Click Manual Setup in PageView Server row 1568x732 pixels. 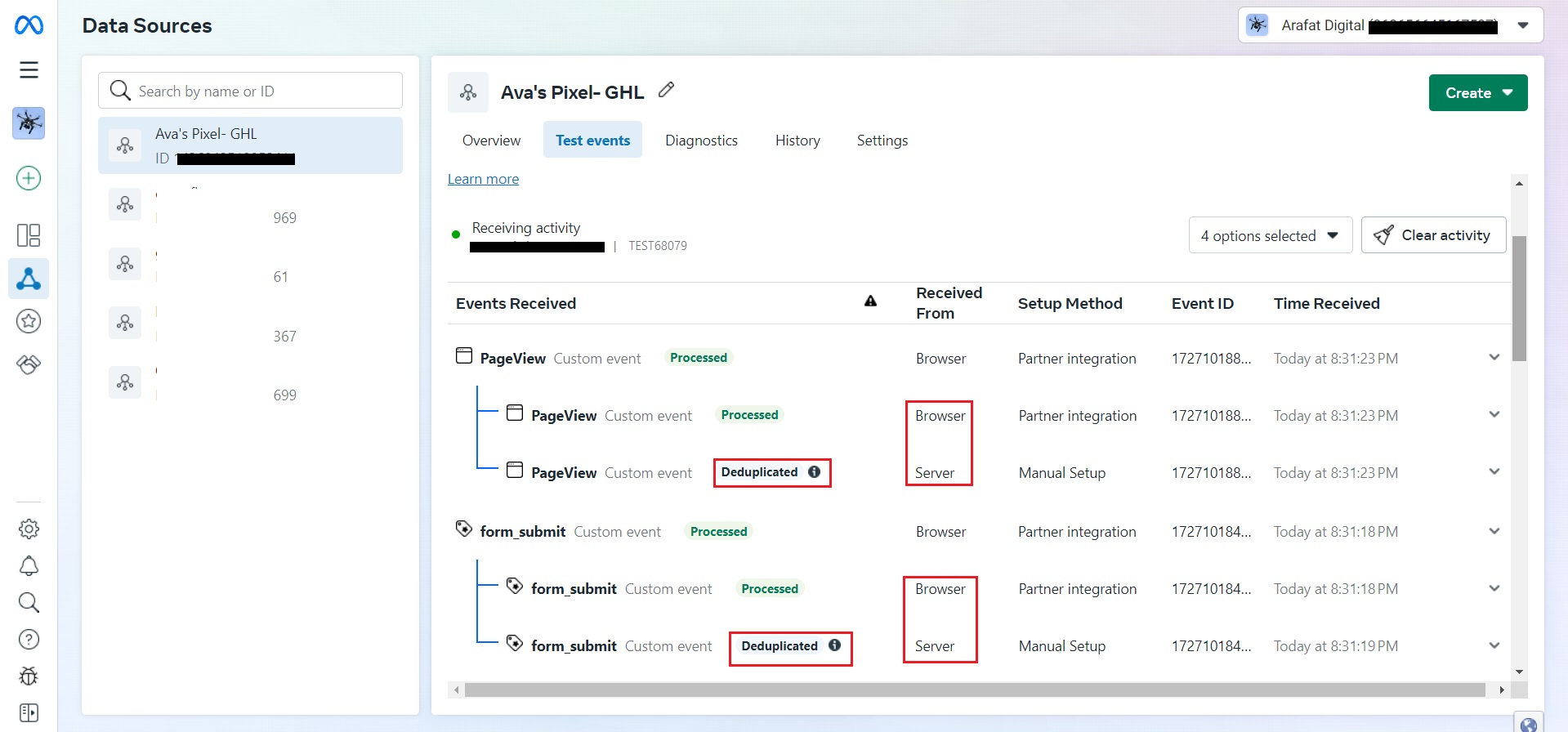pyautogui.click(x=1062, y=473)
